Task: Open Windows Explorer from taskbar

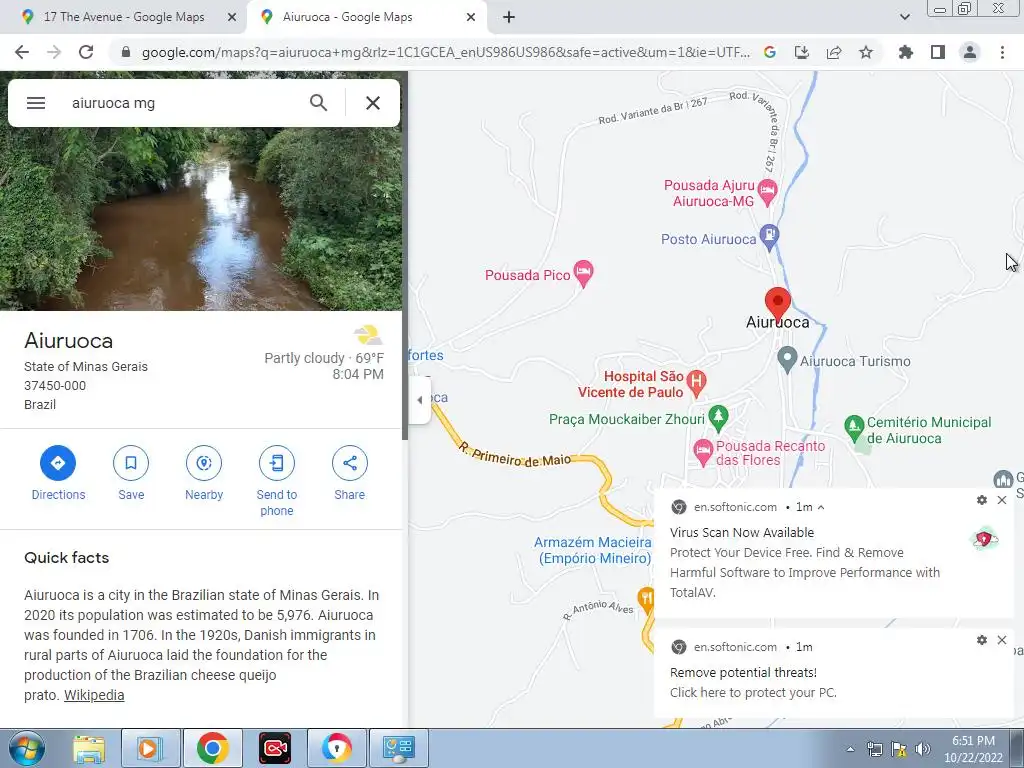Action: tap(89, 748)
